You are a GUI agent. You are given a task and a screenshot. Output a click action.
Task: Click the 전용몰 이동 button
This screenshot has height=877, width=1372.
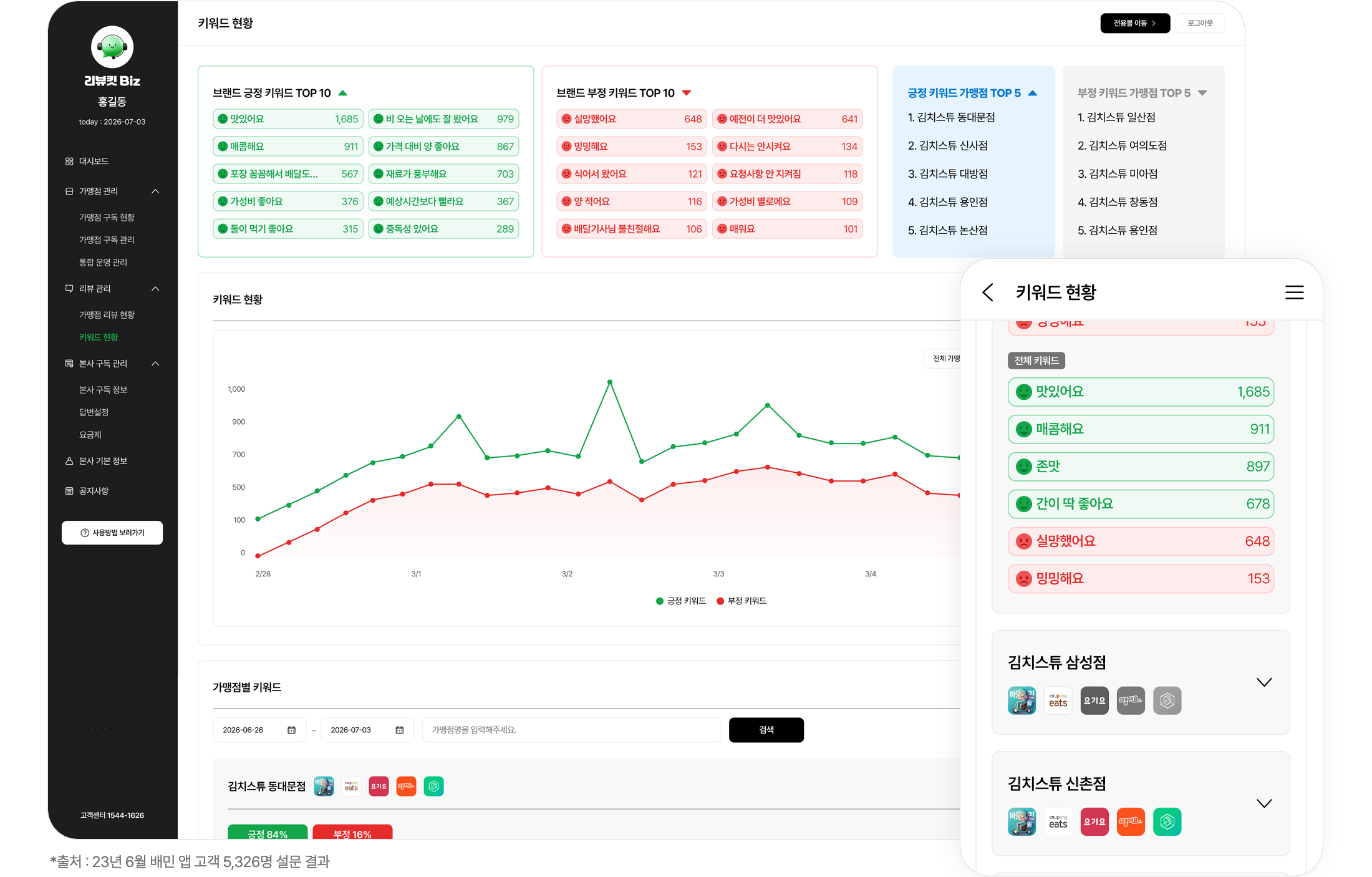click(1135, 23)
